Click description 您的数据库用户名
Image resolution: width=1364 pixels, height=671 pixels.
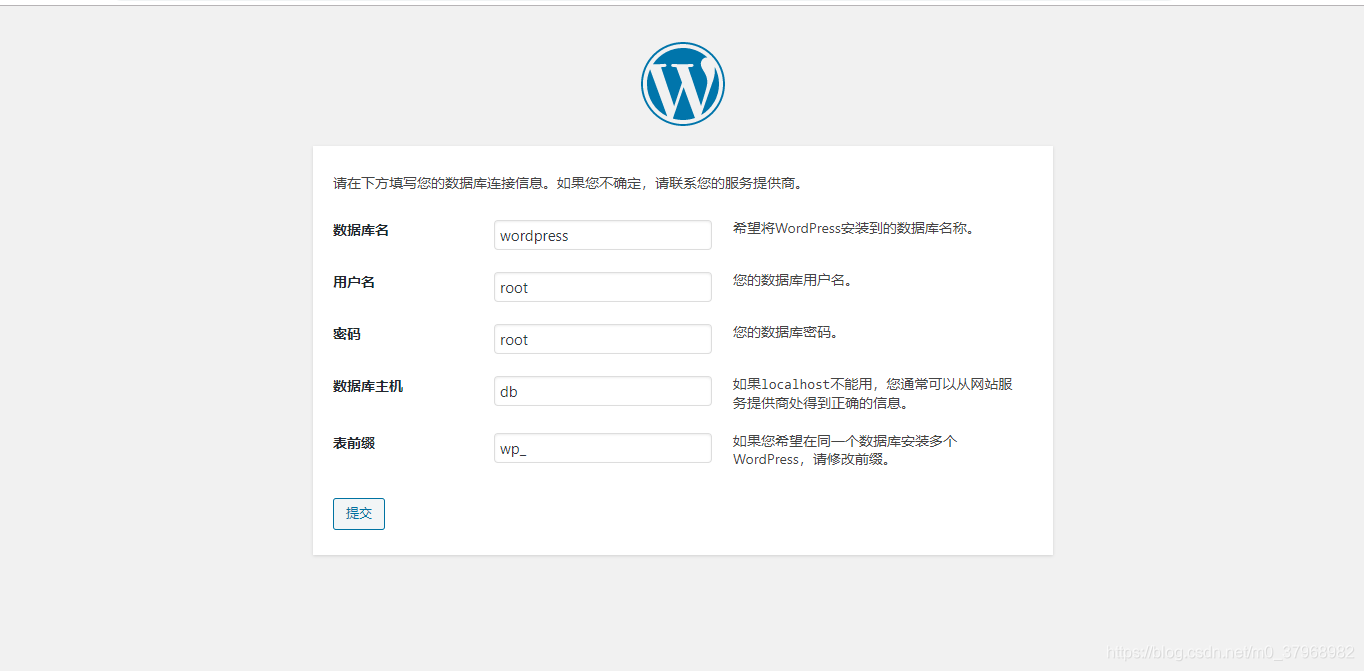click(793, 280)
